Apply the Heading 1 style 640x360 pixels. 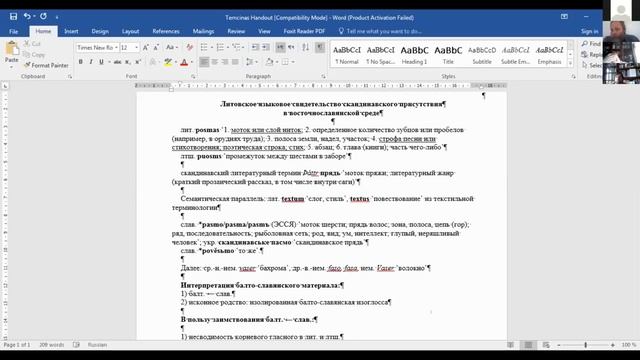tap(414, 55)
